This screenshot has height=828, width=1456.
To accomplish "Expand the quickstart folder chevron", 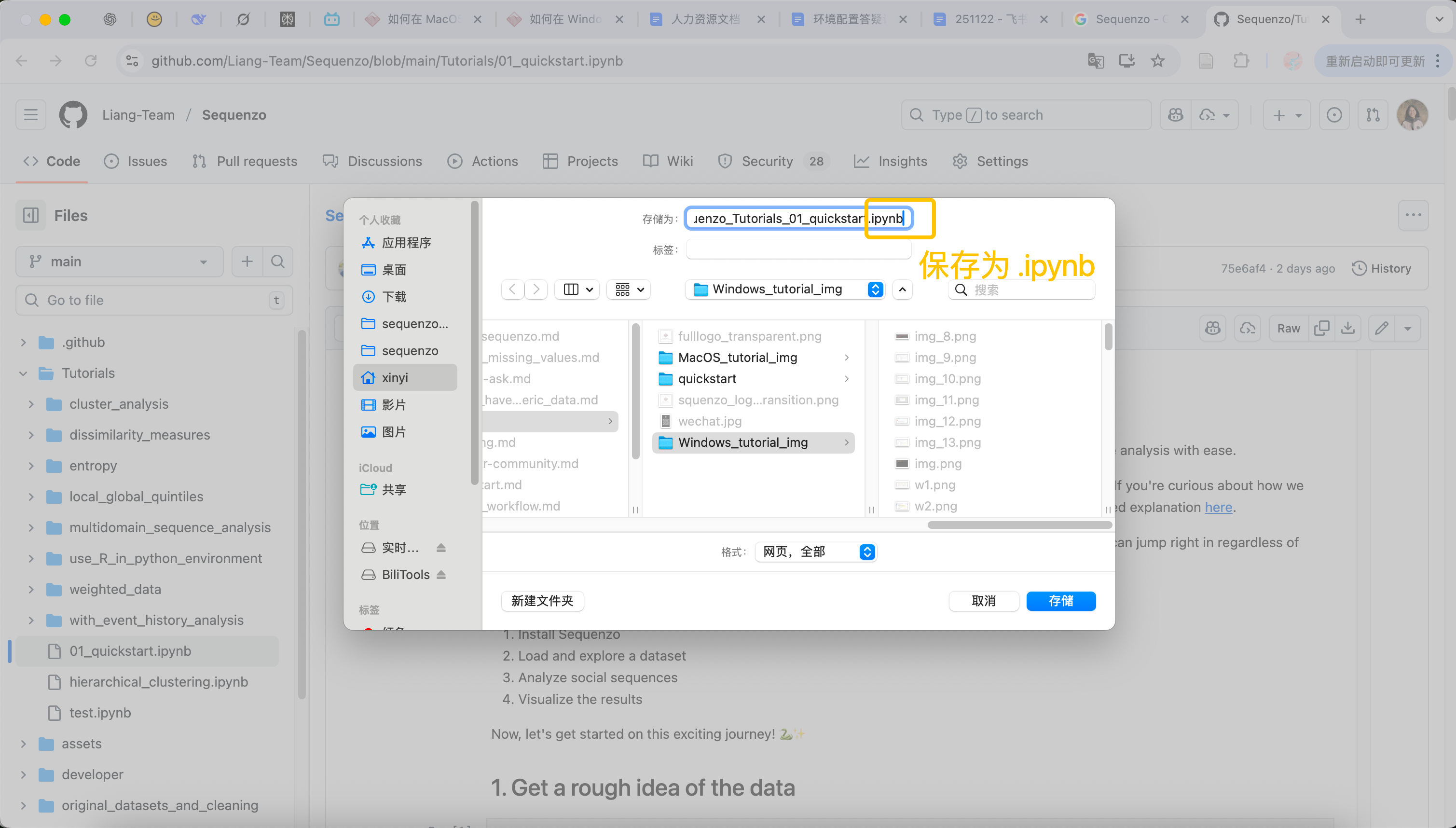I will click(x=847, y=379).
